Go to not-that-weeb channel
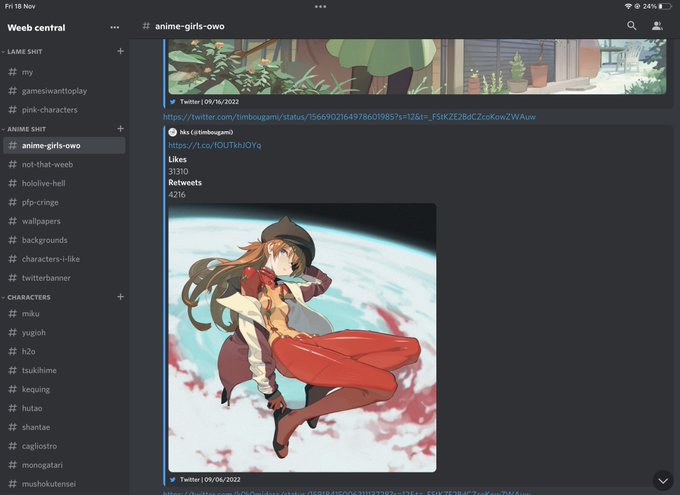 click(x=64, y=164)
